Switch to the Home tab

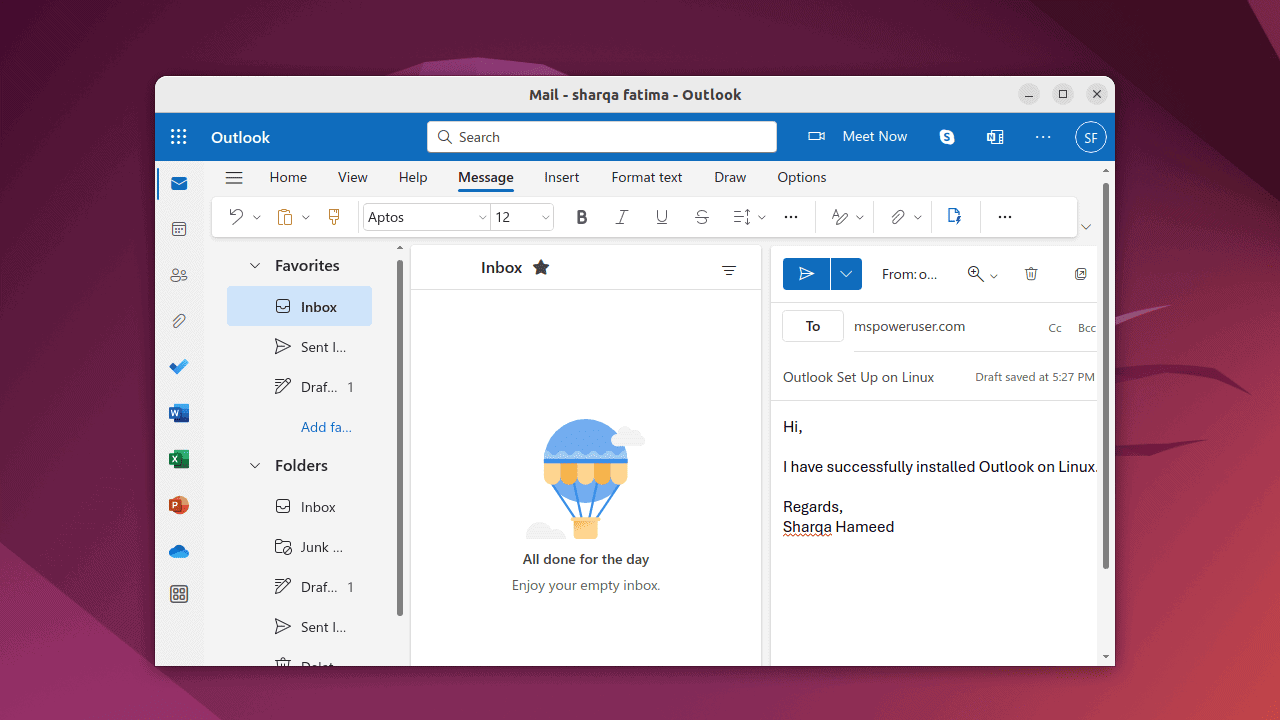coord(288,177)
